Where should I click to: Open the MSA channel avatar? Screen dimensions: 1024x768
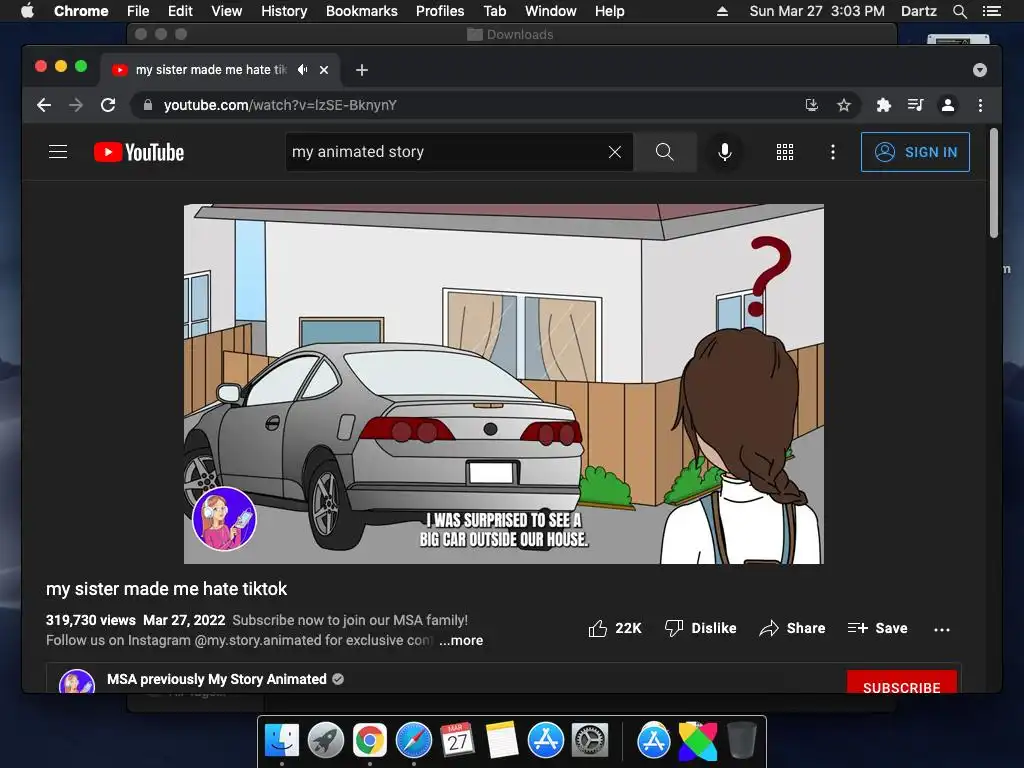click(77, 682)
